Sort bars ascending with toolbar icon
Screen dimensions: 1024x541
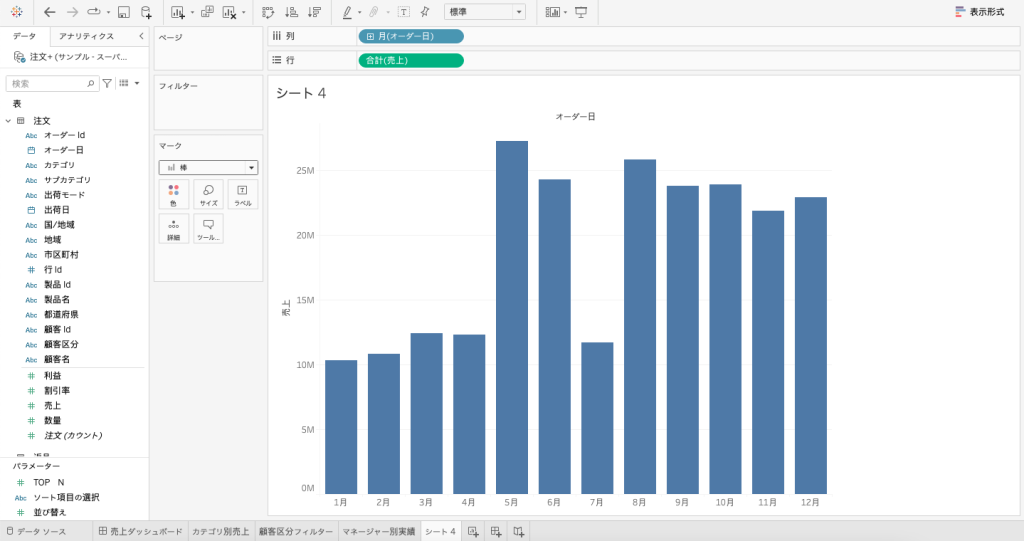pos(292,12)
